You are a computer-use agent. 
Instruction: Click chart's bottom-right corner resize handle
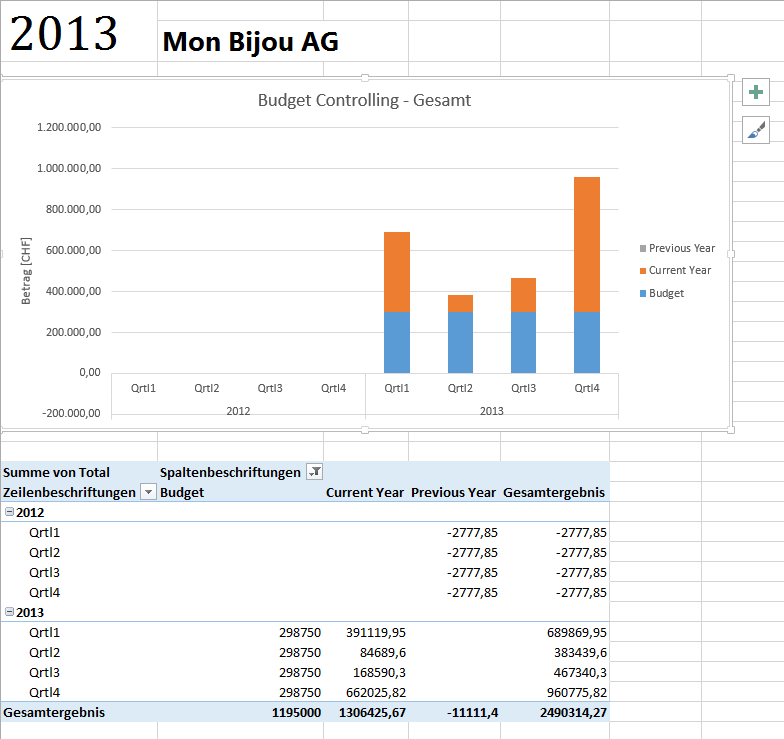tap(731, 430)
